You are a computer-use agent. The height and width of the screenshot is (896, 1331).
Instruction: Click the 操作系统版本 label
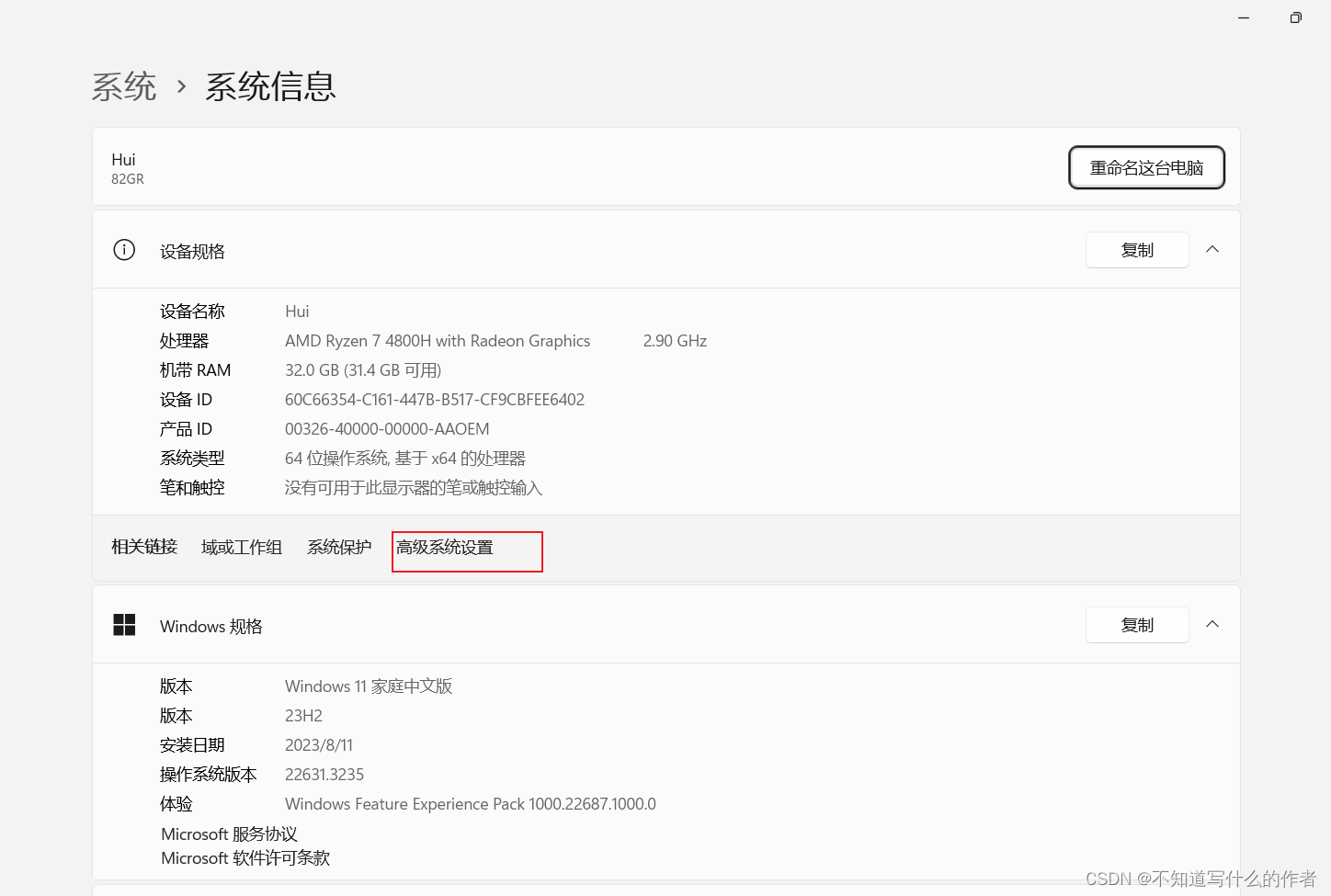(209, 775)
